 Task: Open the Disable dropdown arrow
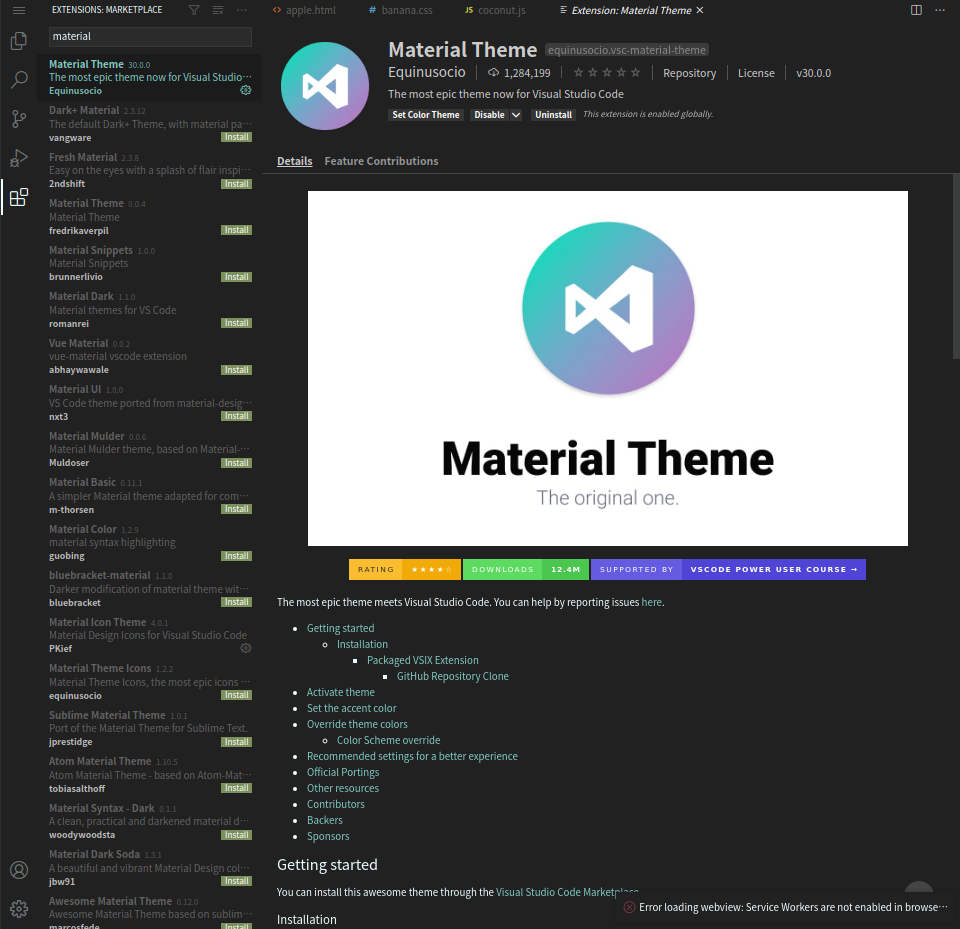(x=516, y=115)
